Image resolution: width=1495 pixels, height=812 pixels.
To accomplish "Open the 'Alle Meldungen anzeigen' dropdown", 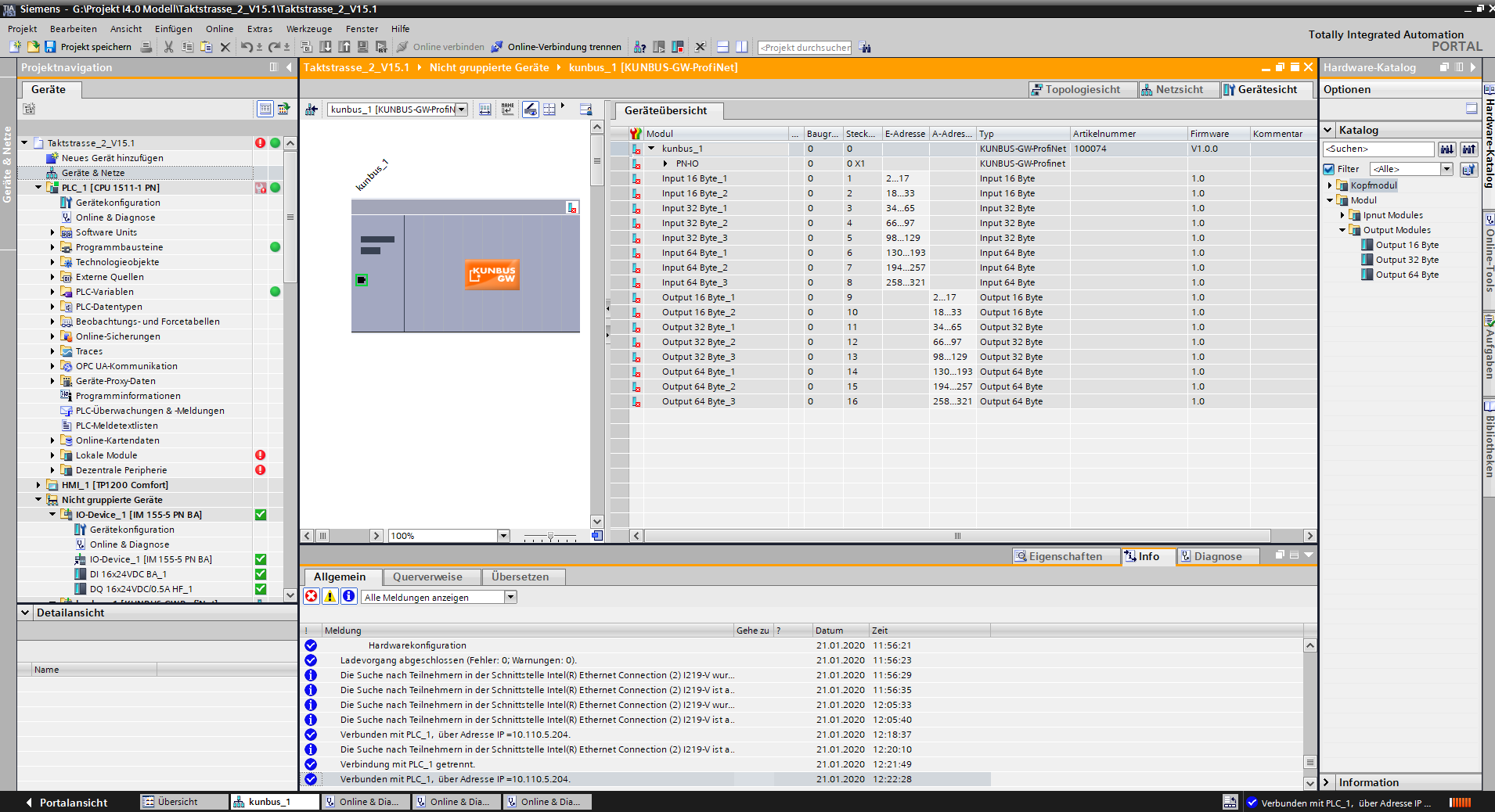I will 510,597.
